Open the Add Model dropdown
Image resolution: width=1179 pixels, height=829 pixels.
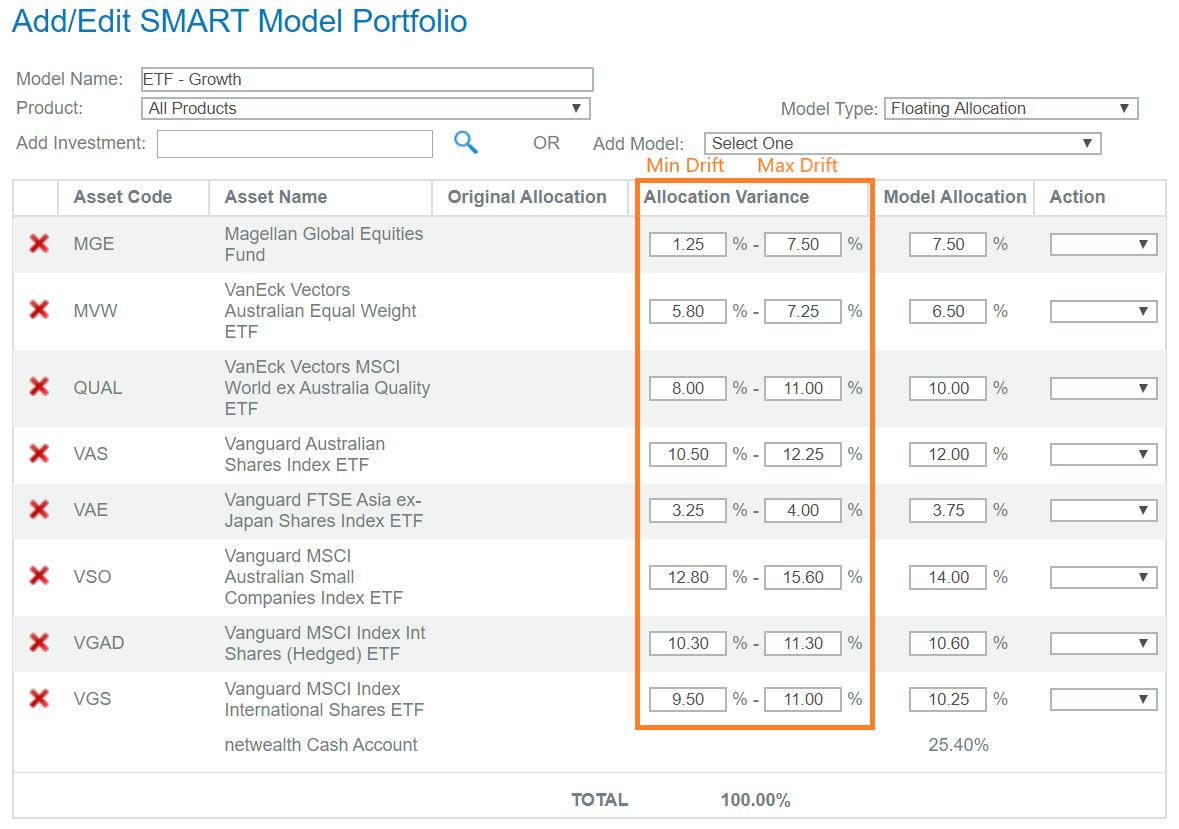(x=902, y=143)
